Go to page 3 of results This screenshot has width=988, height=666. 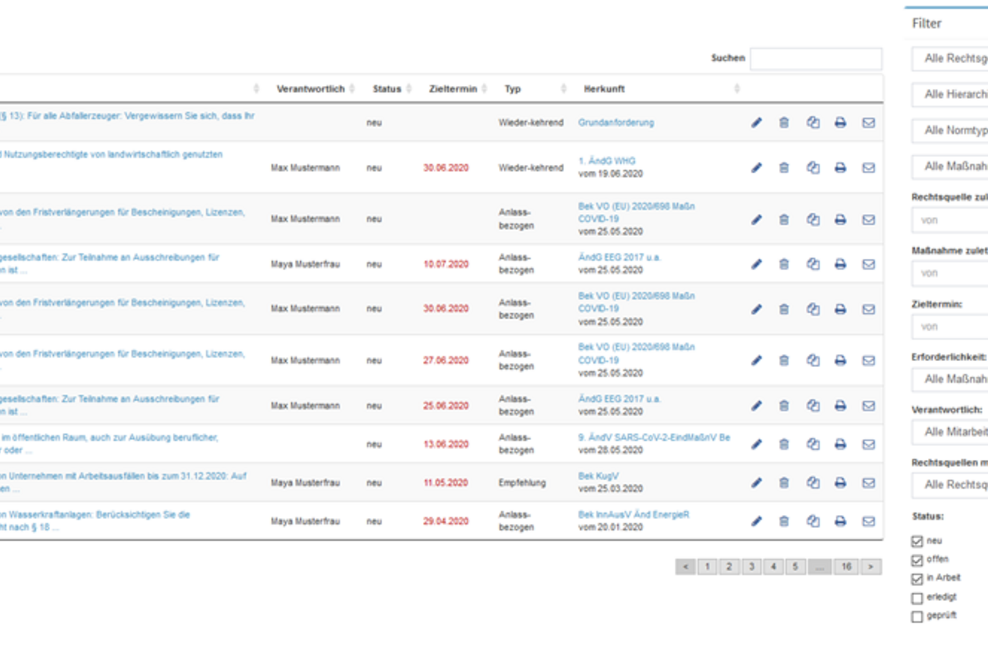tap(751, 567)
